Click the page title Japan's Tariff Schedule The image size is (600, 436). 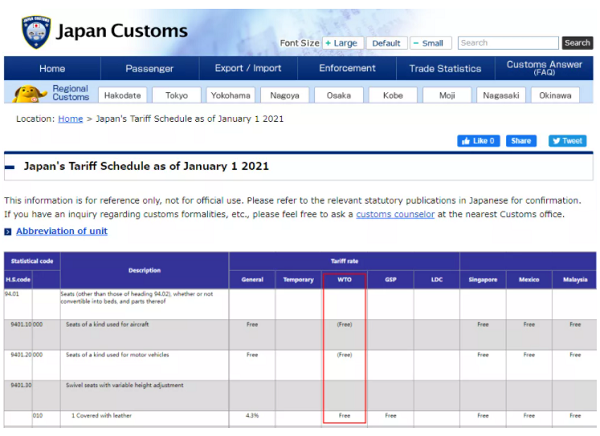click(x=146, y=166)
